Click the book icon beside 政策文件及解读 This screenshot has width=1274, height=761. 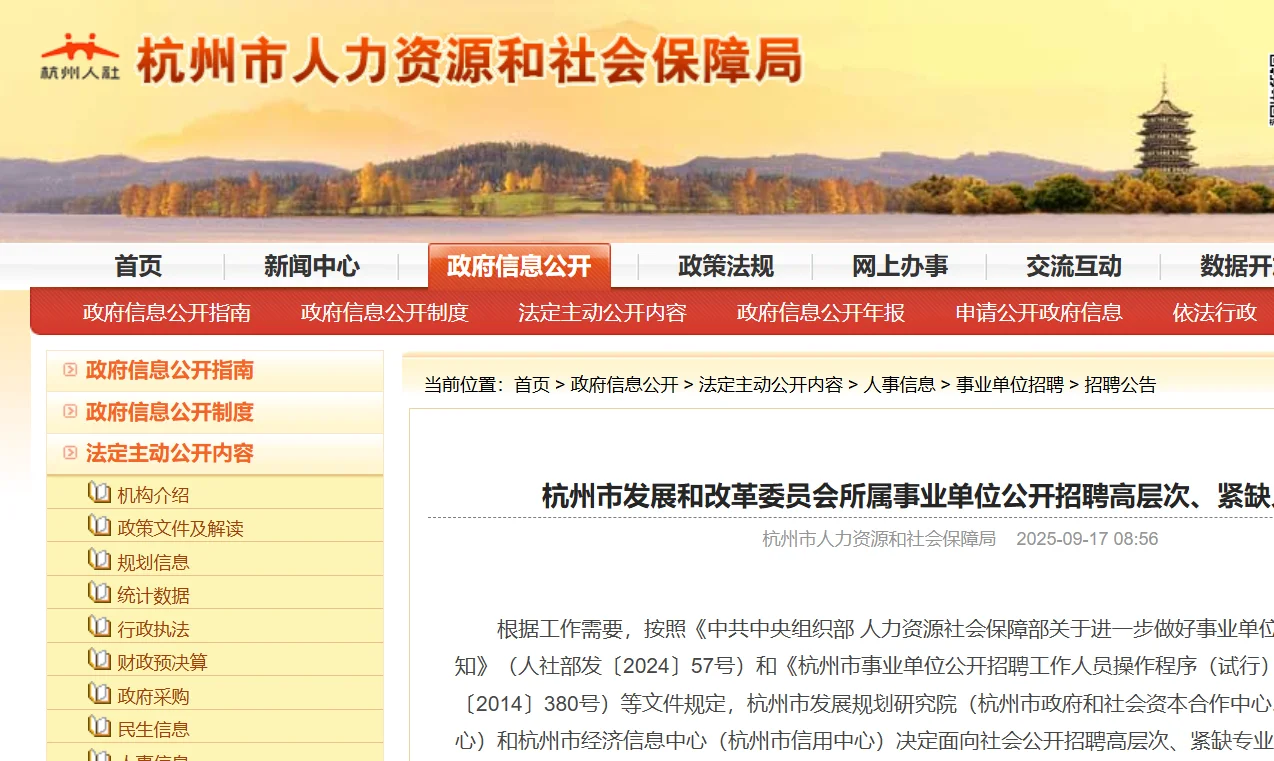(x=99, y=526)
